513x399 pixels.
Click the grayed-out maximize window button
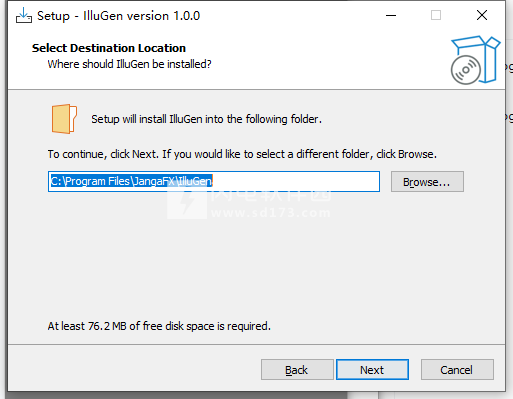click(436, 15)
